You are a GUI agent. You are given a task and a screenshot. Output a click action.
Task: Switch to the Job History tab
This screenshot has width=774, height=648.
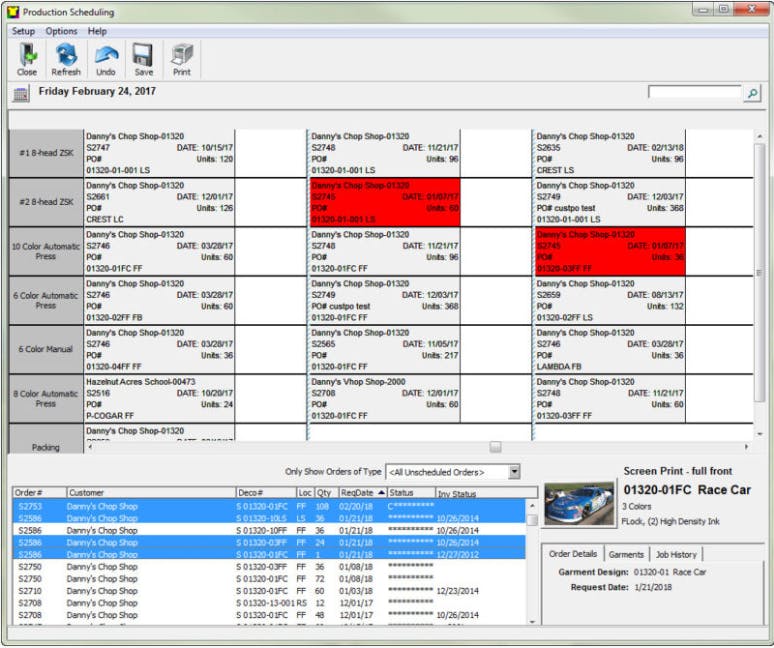tap(677, 554)
